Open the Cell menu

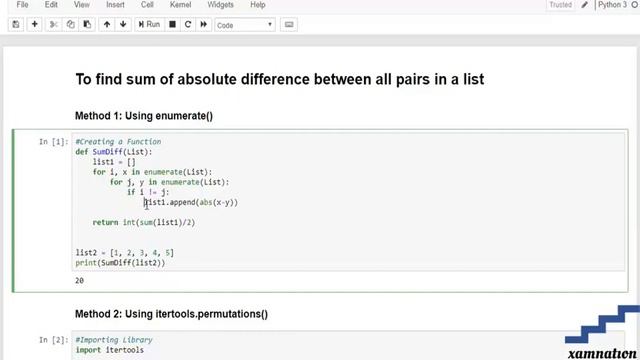pos(147,5)
